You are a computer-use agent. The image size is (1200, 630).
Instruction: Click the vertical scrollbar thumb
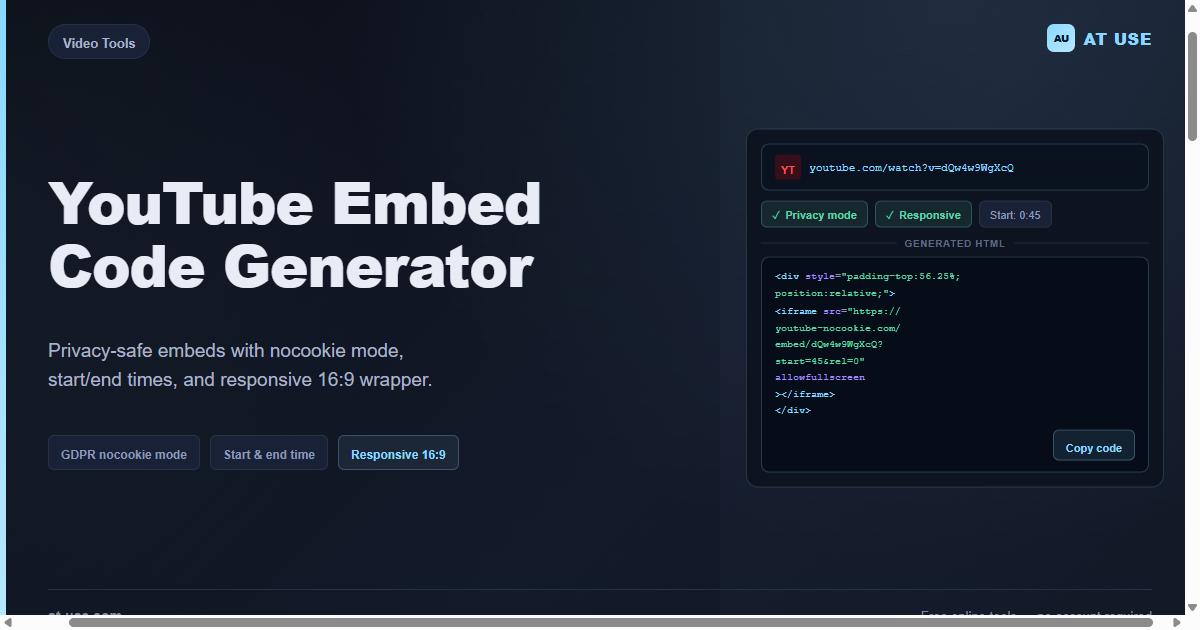[x=1192, y=87]
